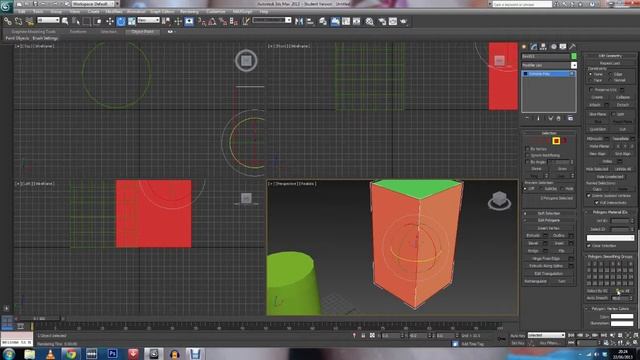Enable the By Vertex checkbox
Image resolution: width=640 pixels, height=360 pixels.
(x=527, y=149)
